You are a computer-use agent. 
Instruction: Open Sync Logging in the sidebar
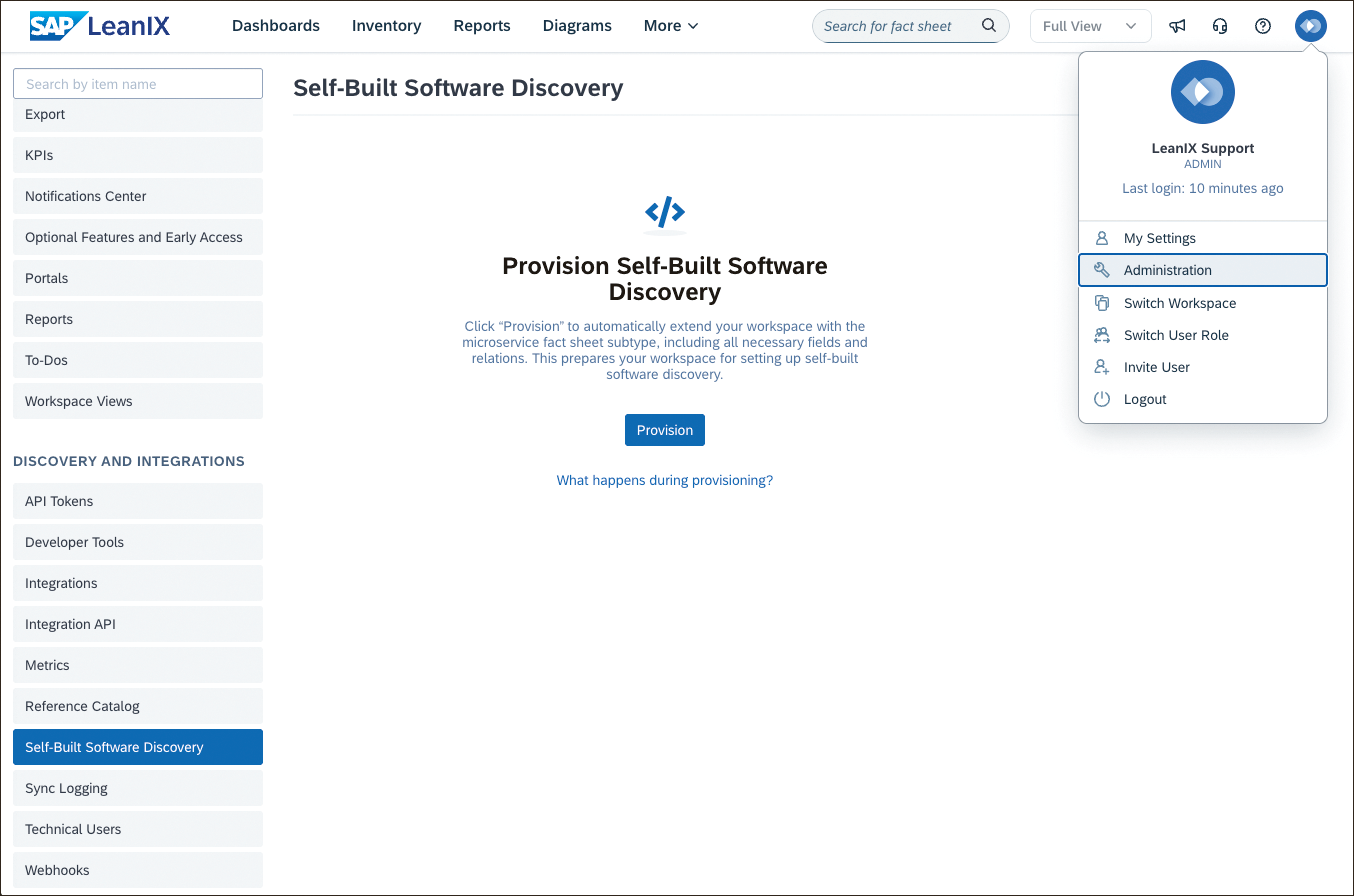pyautogui.click(x=138, y=788)
